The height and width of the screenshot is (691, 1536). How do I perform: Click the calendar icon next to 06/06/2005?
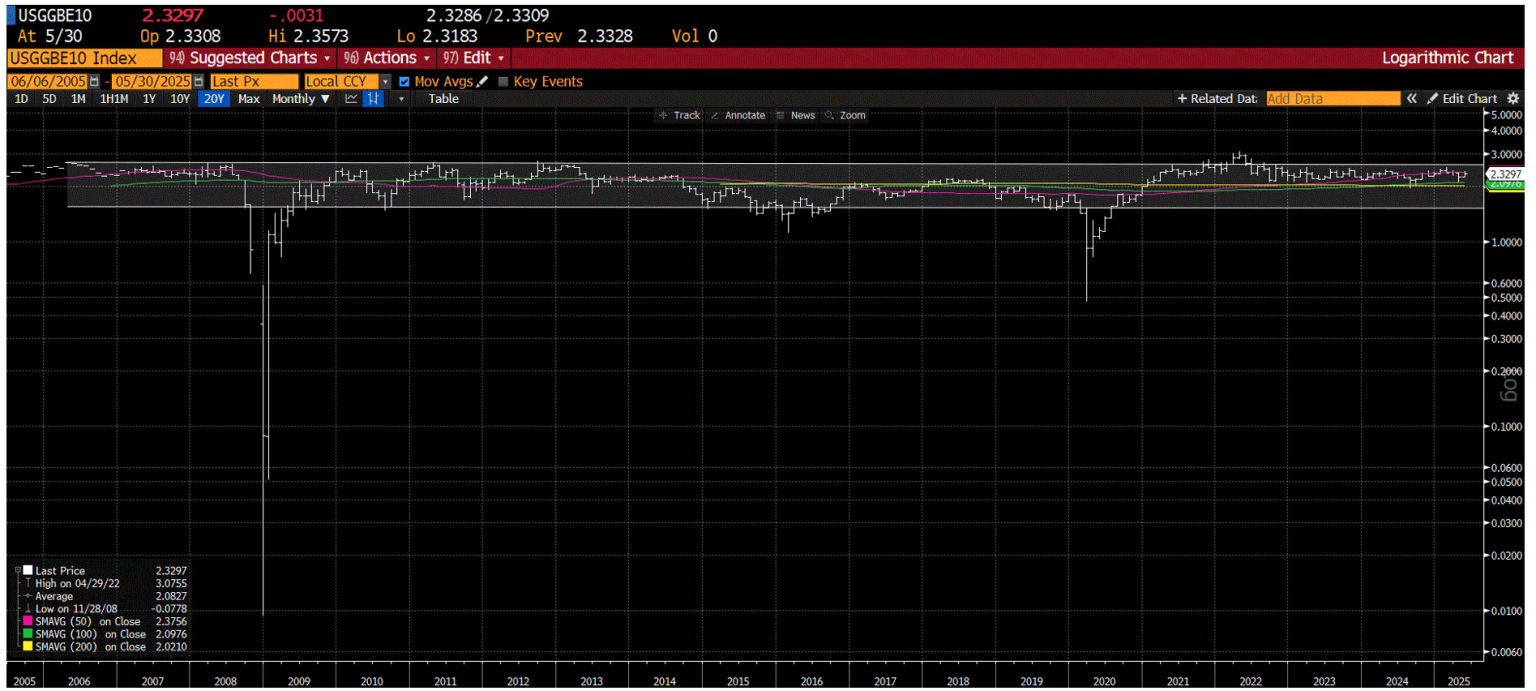tap(94, 81)
